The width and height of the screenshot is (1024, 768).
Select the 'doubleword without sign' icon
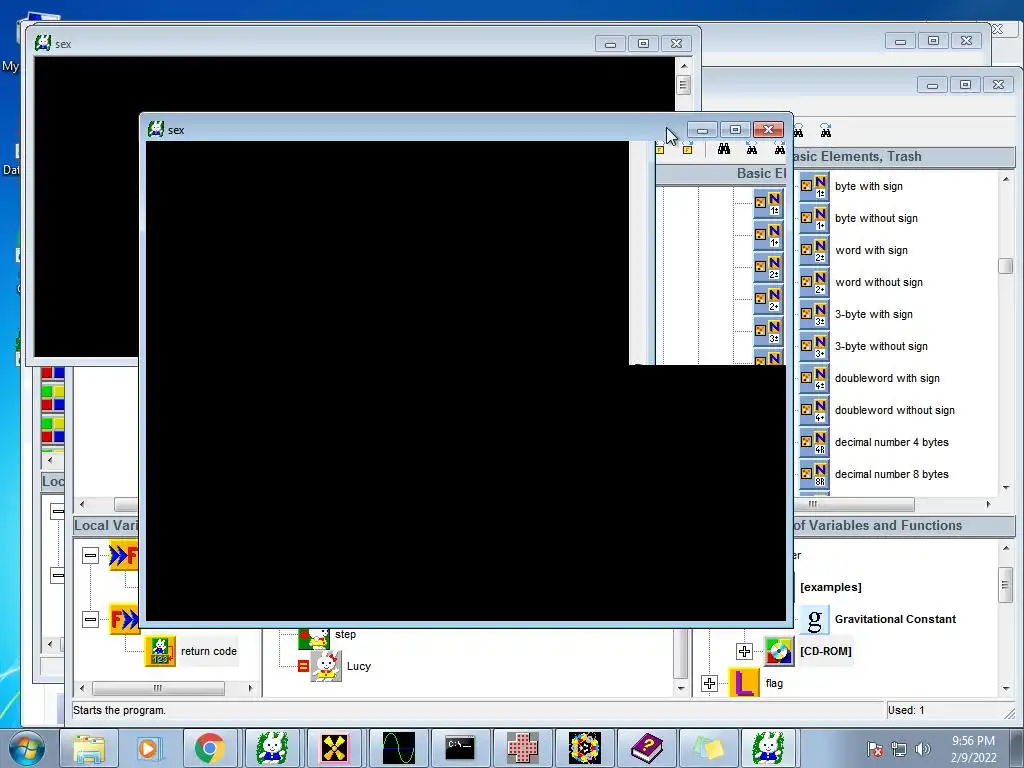point(814,410)
